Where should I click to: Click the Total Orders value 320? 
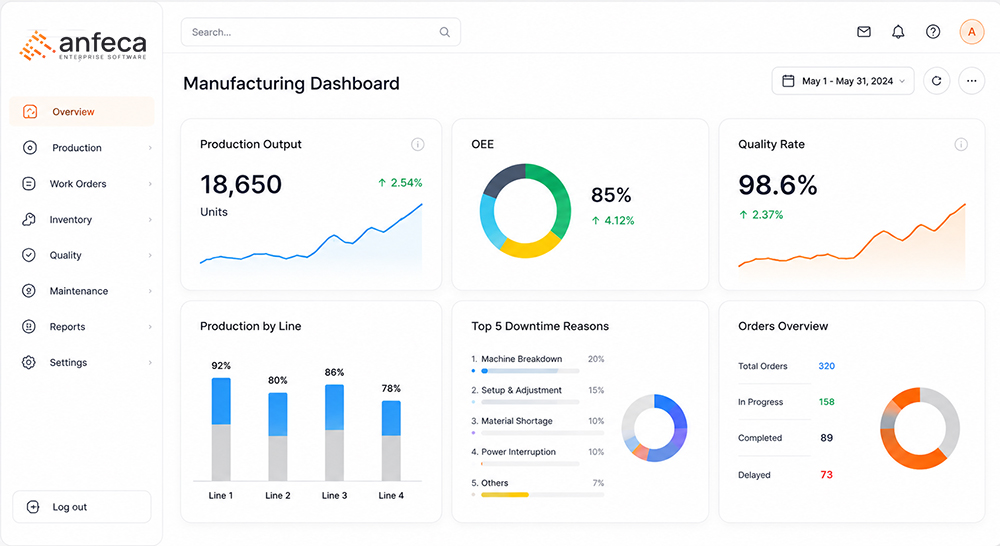[x=827, y=366]
